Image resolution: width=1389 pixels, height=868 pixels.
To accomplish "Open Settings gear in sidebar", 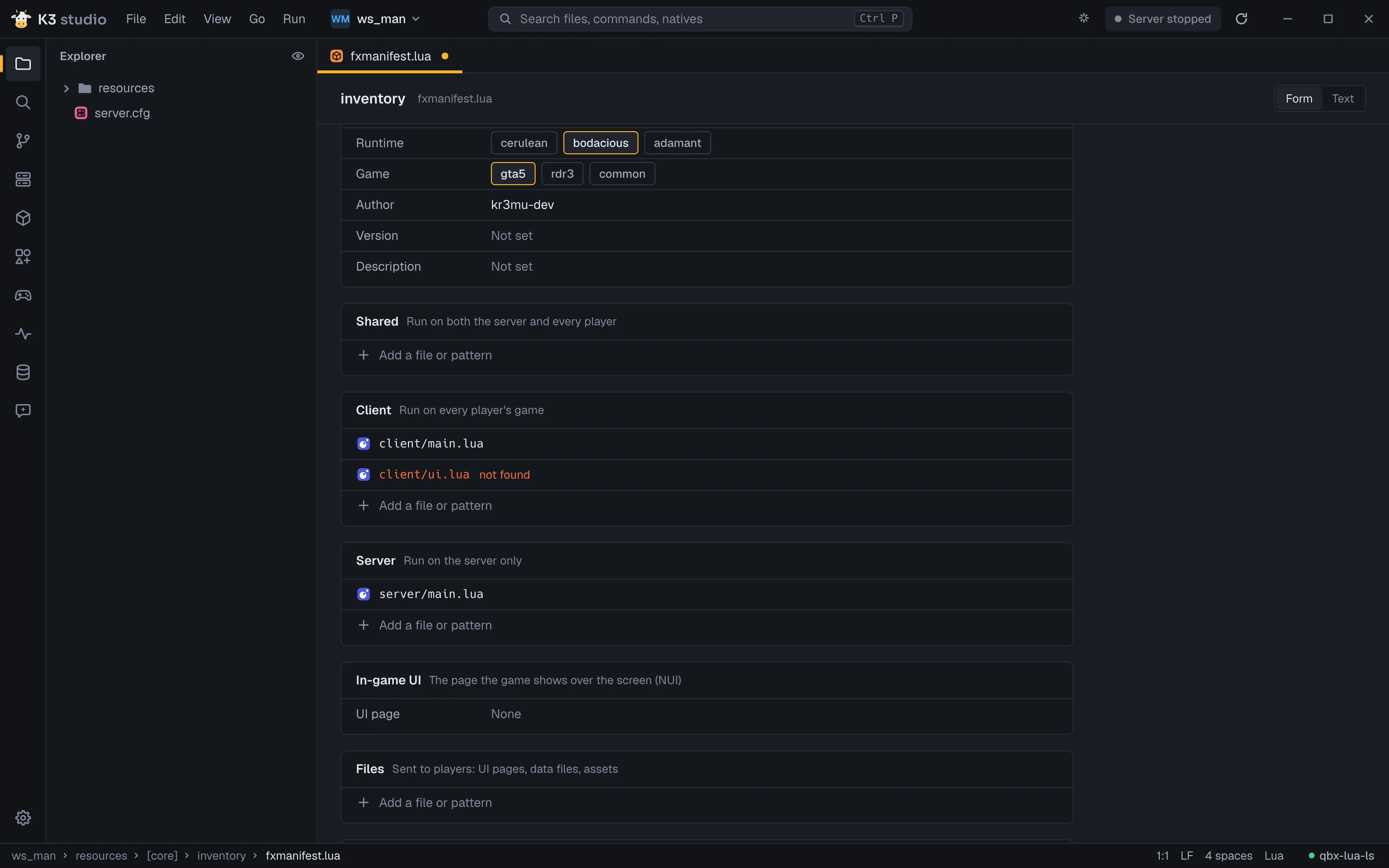I will tap(23, 818).
